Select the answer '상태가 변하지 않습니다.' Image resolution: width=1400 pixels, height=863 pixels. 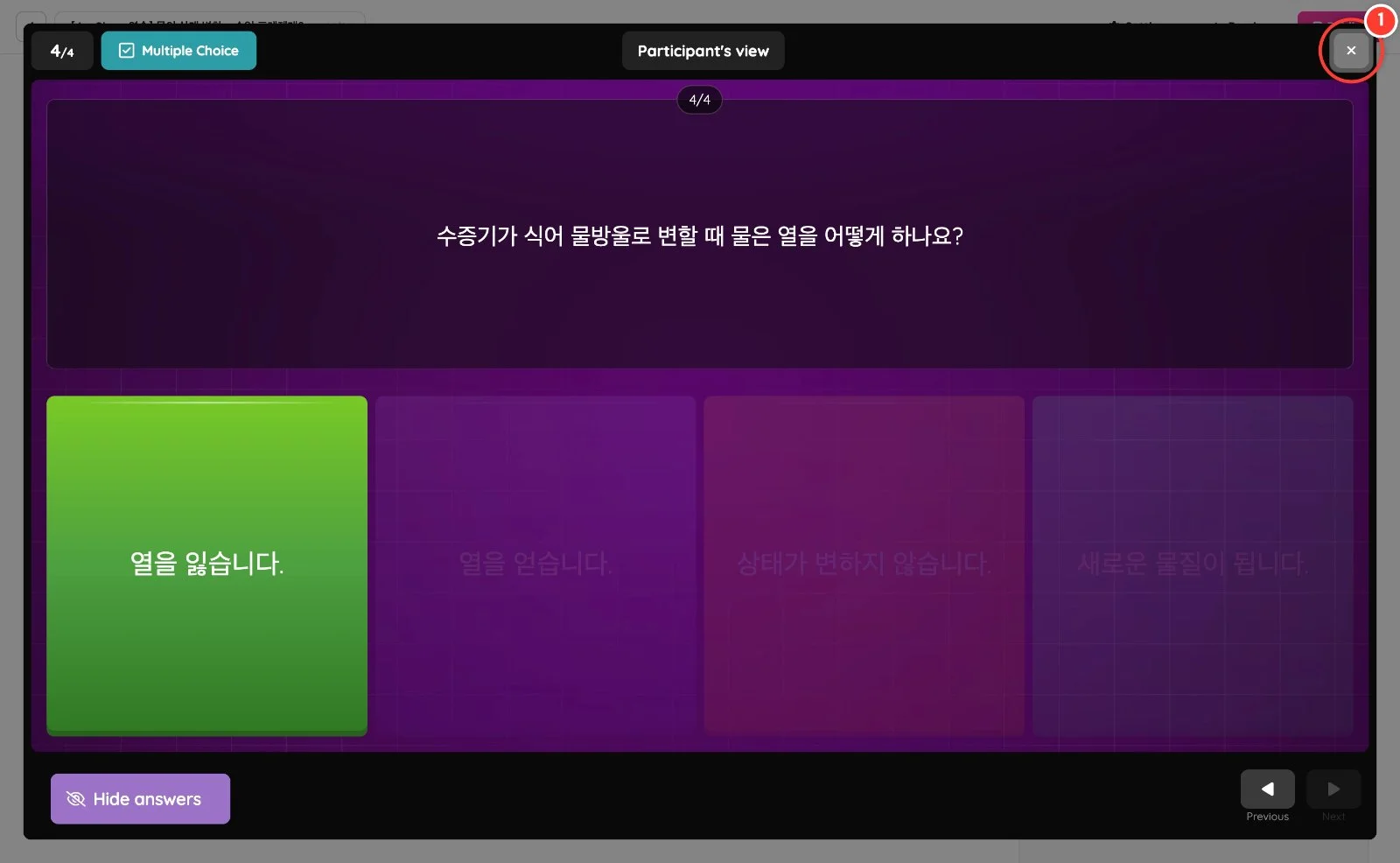(x=864, y=565)
